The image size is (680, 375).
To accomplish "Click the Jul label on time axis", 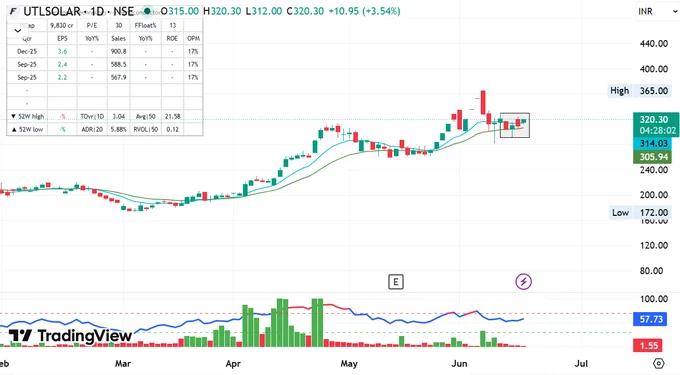I will coord(581,363).
